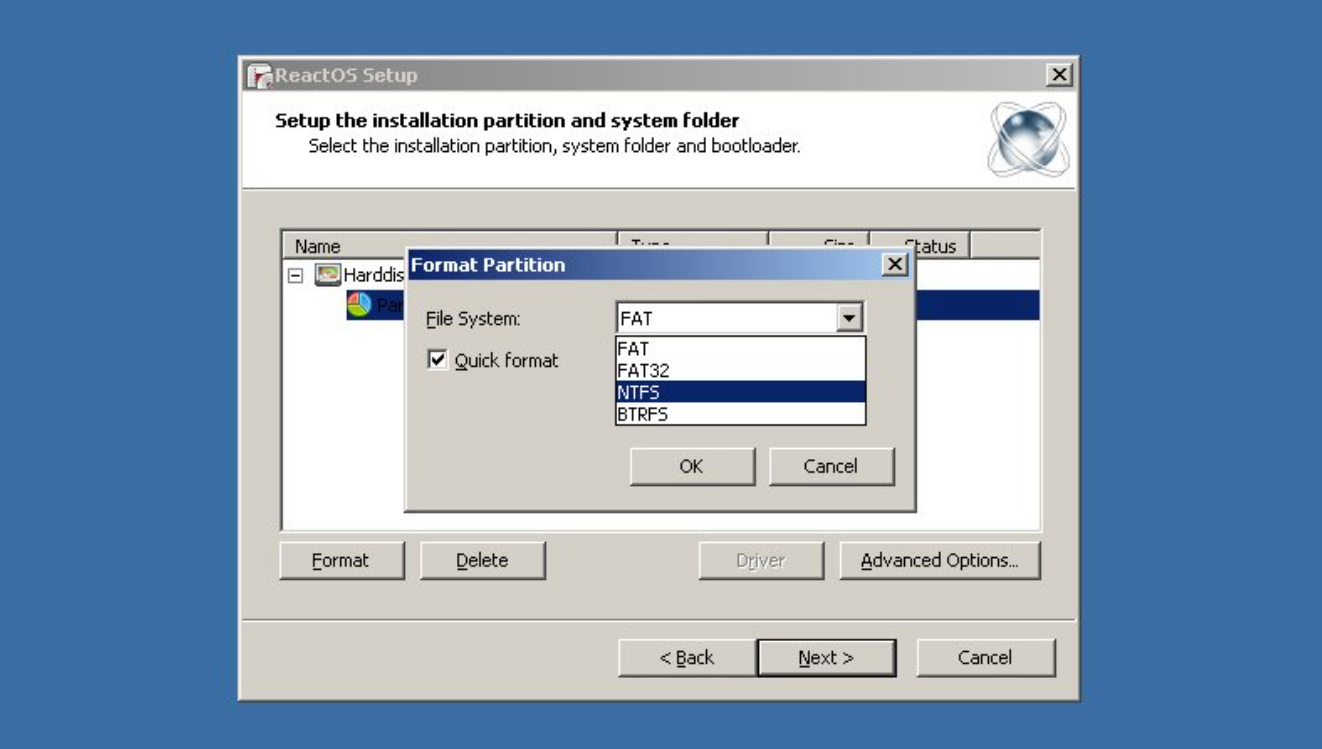Click the Harddisk drive icon
The height and width of the screenshot is (749, 1322).
[328, 274]
